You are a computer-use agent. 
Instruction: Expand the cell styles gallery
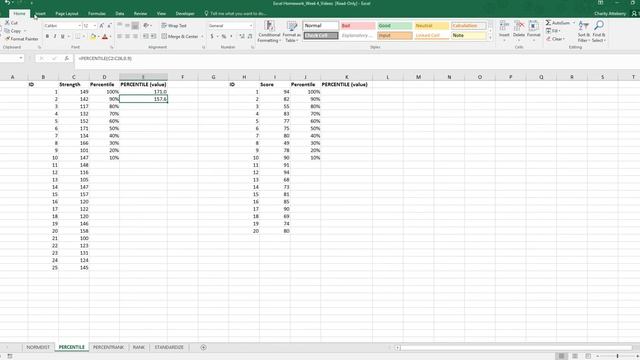pyautogui.click(x=490, y=38)
